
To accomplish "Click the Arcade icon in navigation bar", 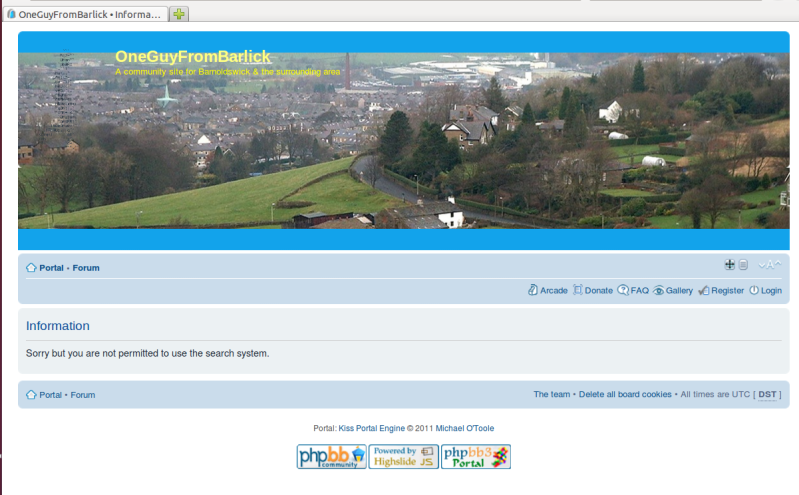I will click(x=533, y=291).
